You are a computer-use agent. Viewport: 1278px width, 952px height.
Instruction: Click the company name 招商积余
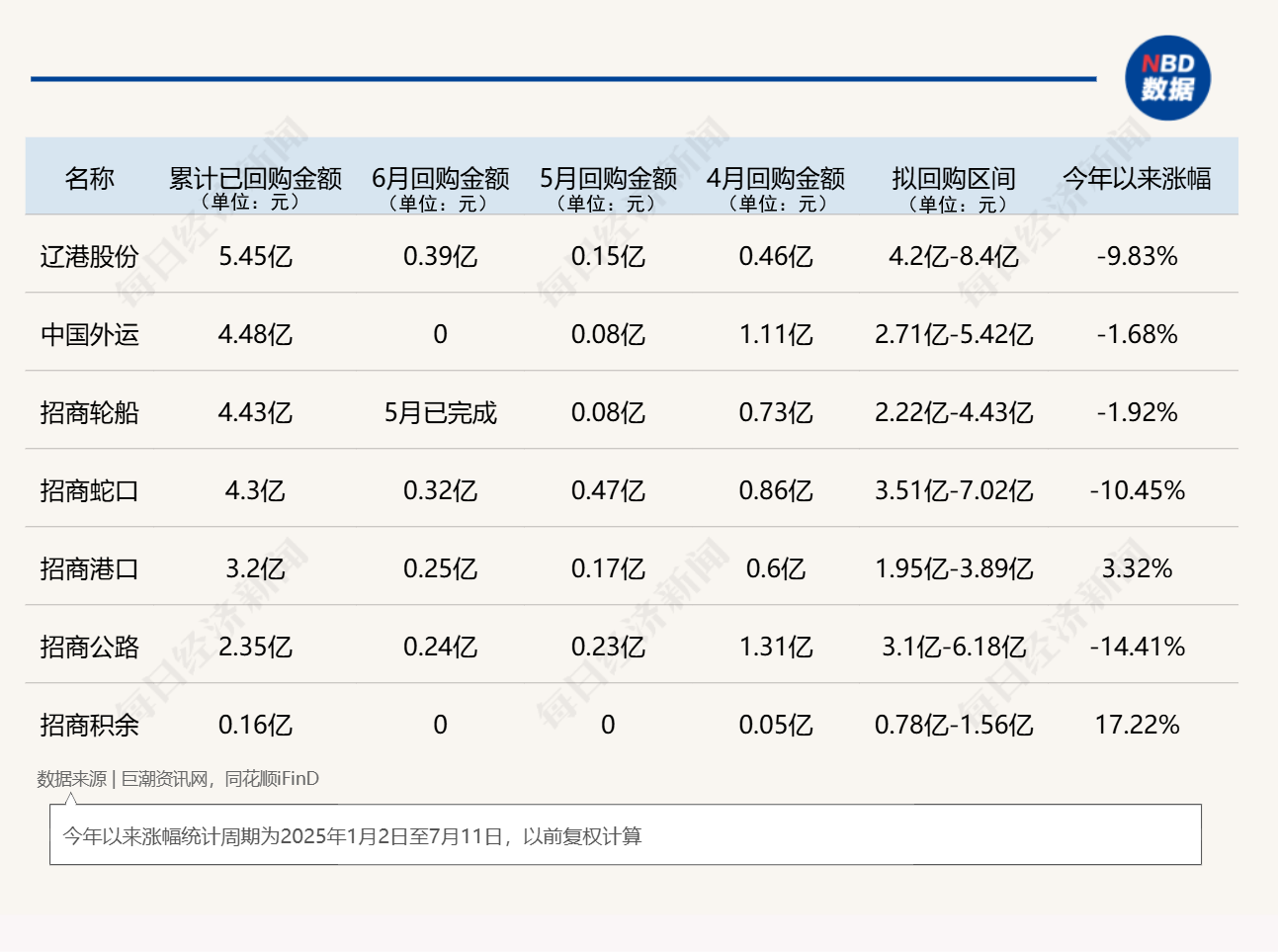[89, 726]
